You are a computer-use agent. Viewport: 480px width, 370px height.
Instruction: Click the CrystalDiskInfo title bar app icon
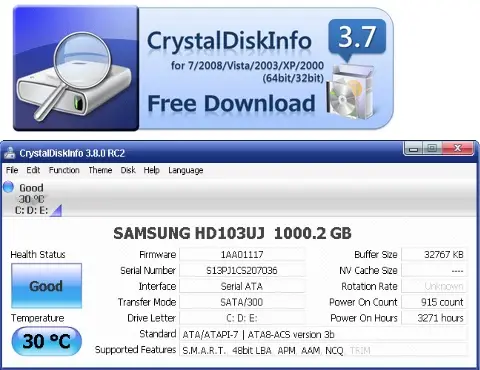[x=10, y=153]
